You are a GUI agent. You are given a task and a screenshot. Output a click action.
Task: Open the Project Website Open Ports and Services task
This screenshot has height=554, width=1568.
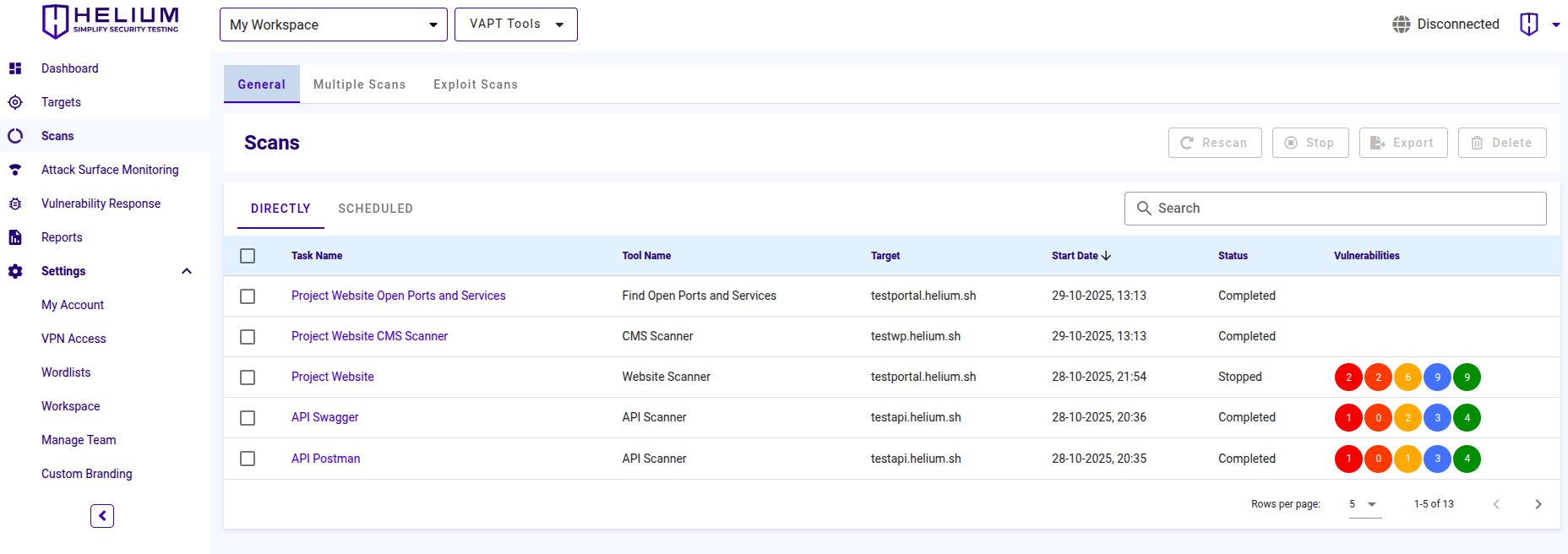398,296
